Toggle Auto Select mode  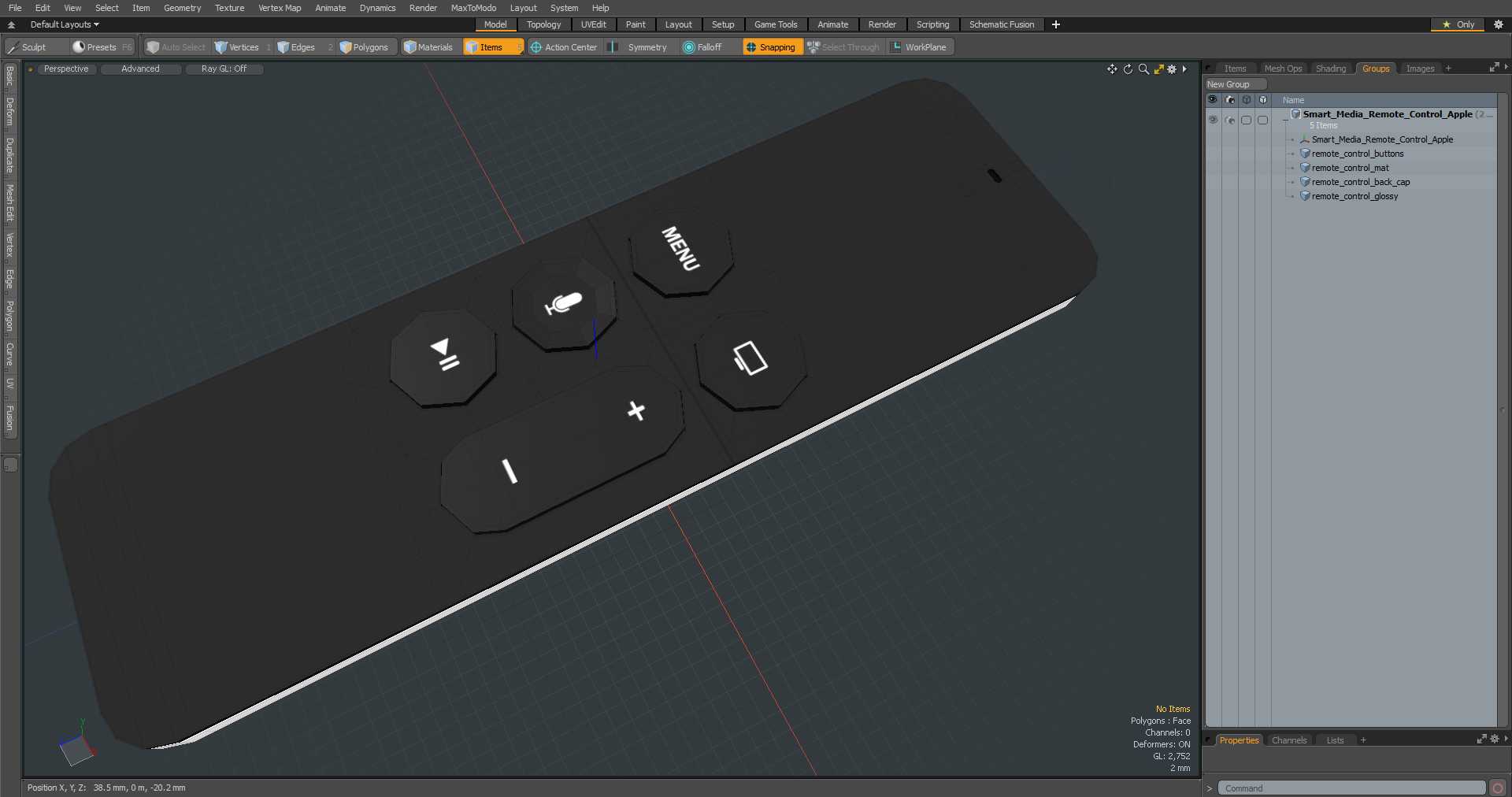point(176,47)
